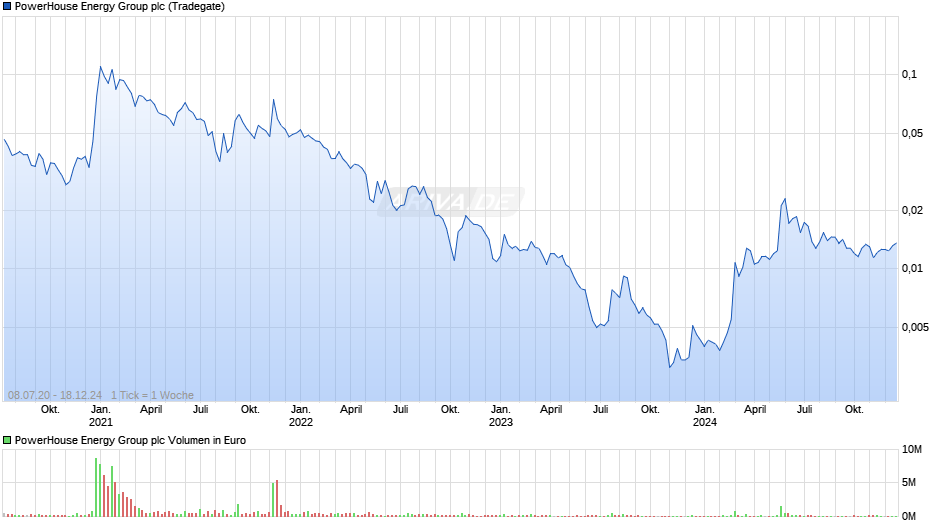Click the green Volumen legend square
The width and height of the screenshot is (940, 526).
click(7, 440)
